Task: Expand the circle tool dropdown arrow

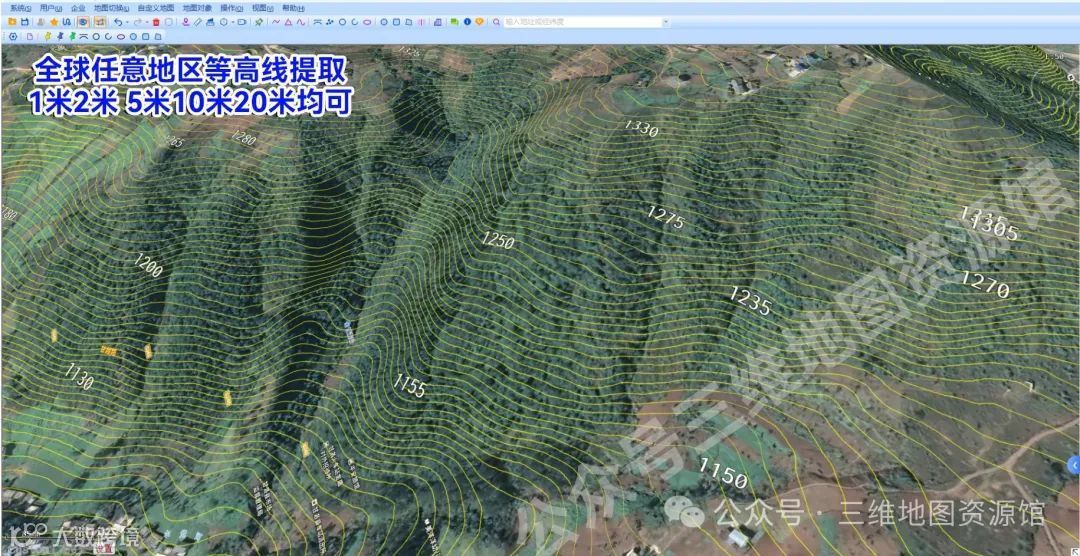Action: click(x=233, y=22)
